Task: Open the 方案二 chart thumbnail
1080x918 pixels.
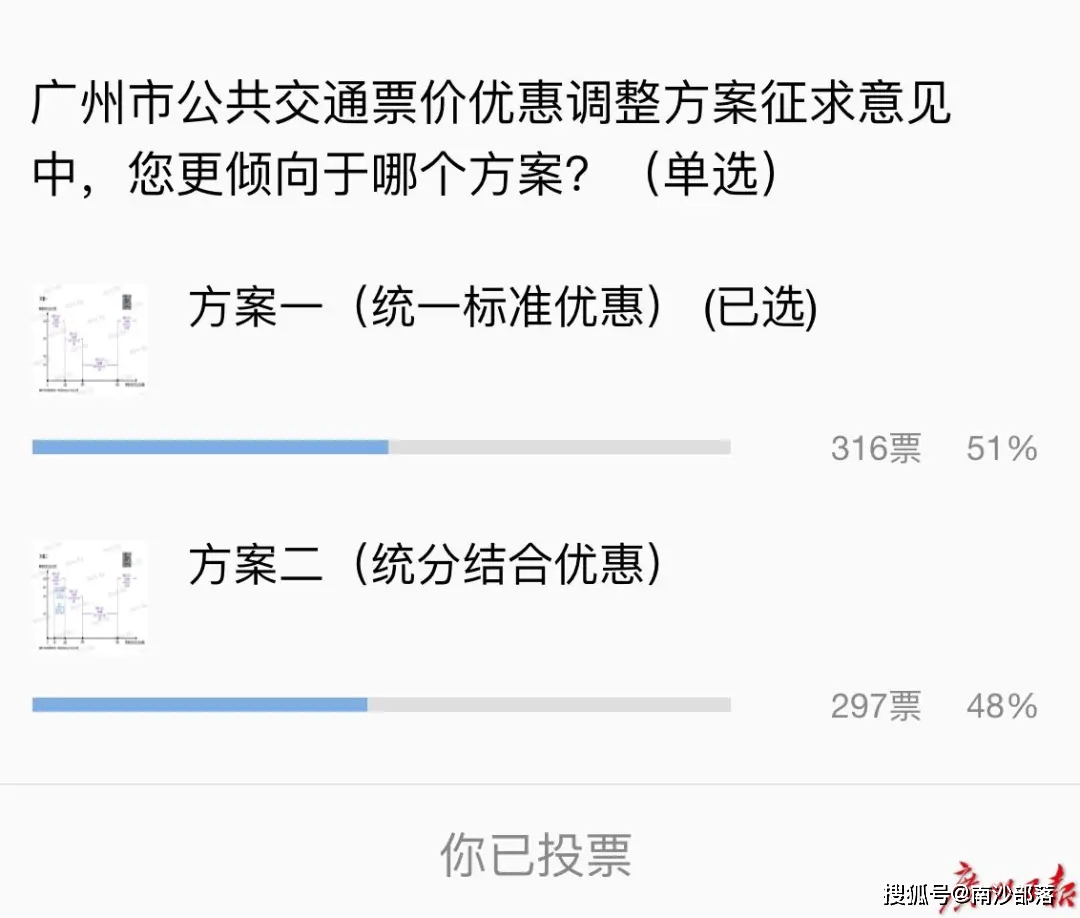Action: (90, 596)
